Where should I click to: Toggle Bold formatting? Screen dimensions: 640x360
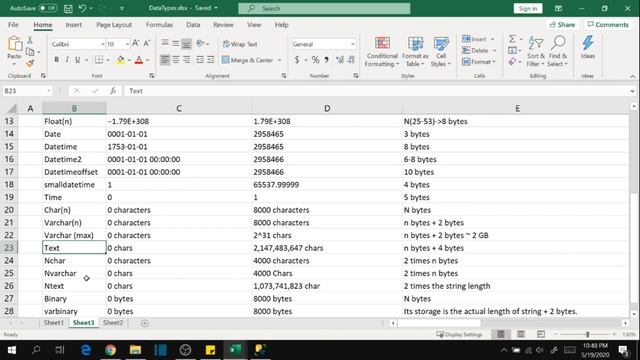tap(56, 60)
